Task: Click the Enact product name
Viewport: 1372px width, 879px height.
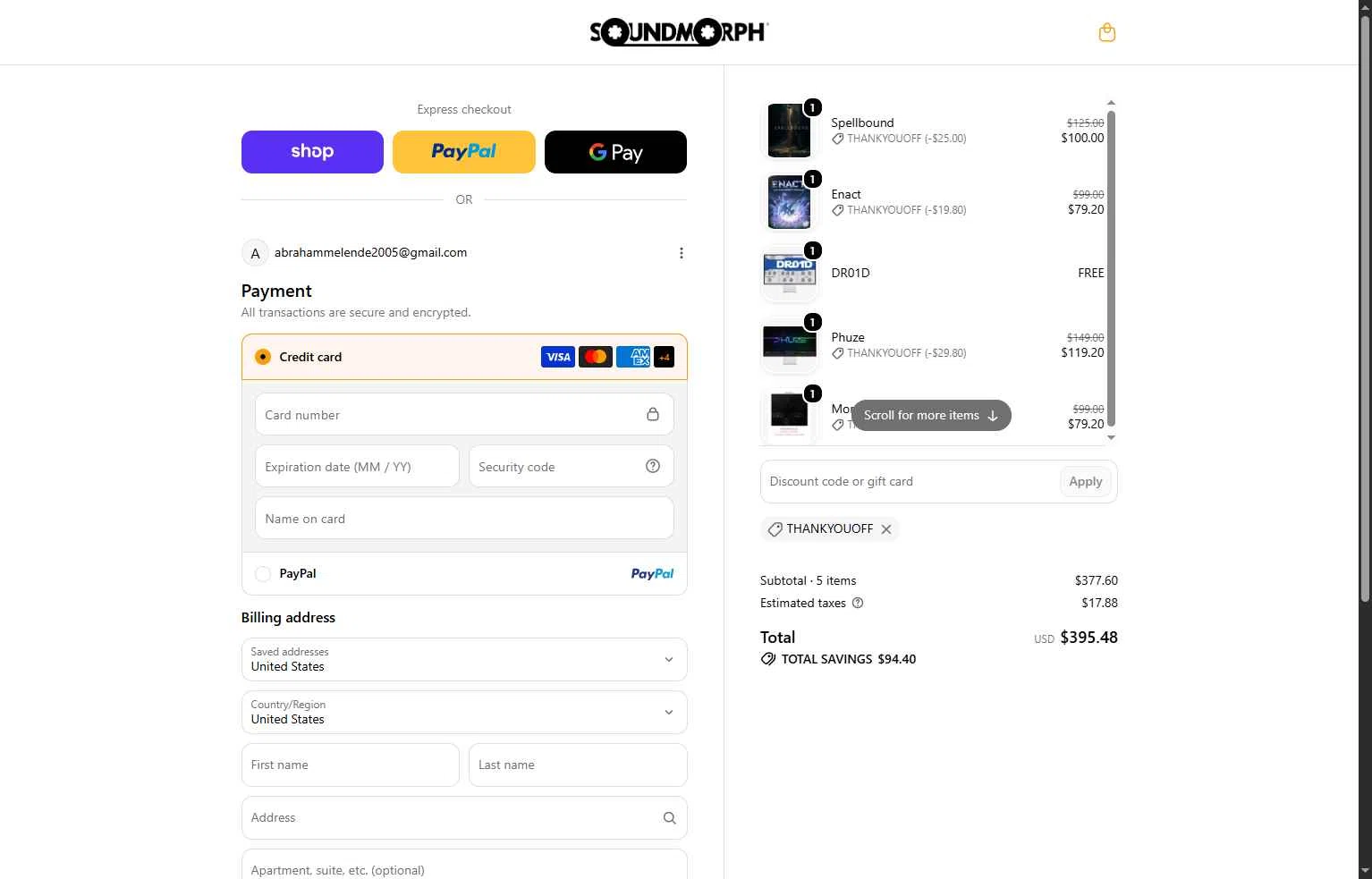Action: coord(846,194)
